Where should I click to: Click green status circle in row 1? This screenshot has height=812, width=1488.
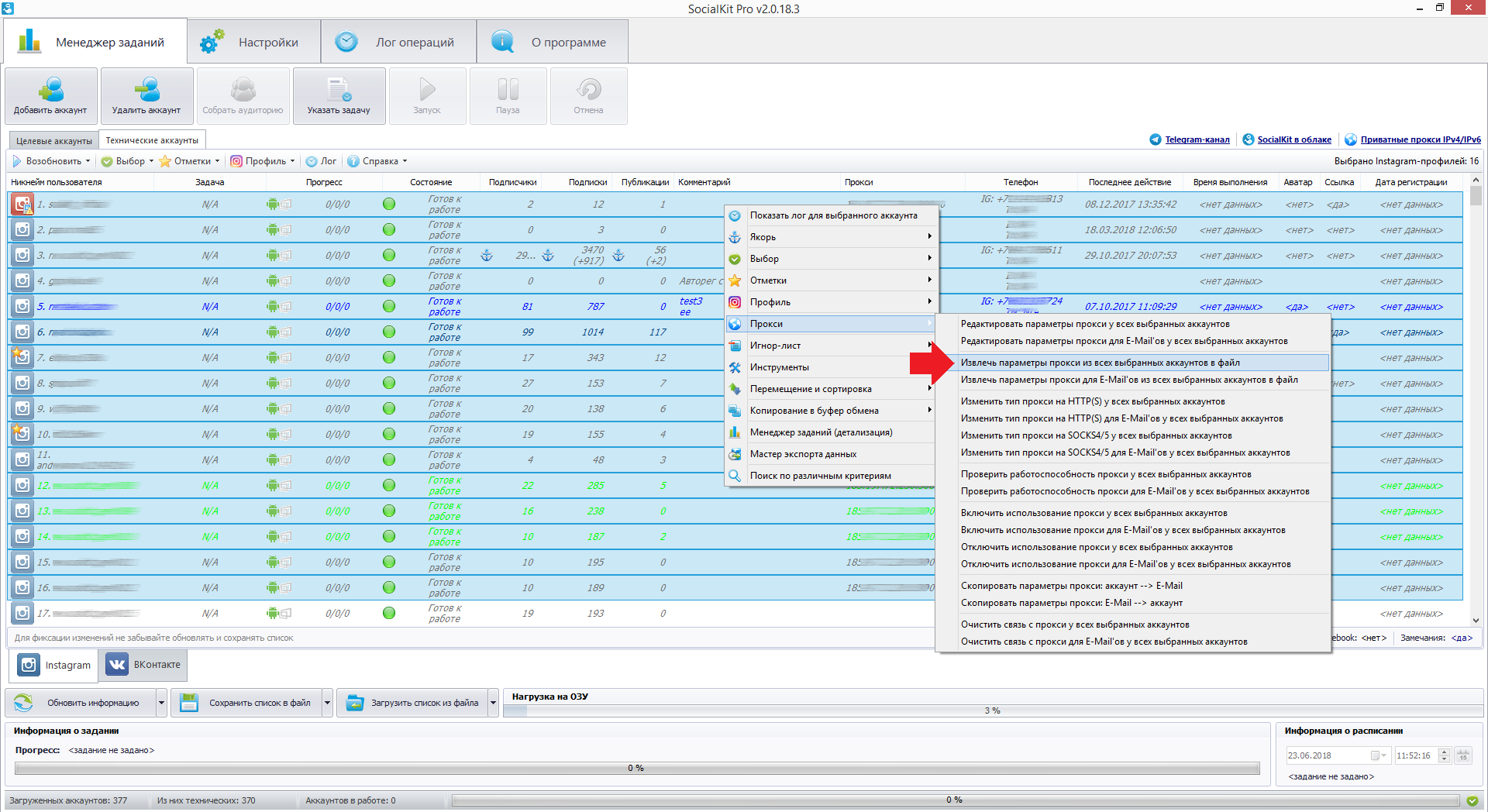(x=389, y=204)
